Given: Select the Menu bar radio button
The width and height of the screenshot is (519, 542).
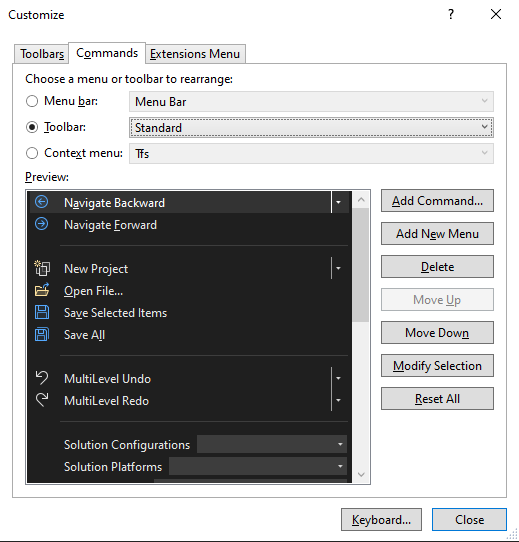Looking at the screenshot, I should (x=32, y=101).
